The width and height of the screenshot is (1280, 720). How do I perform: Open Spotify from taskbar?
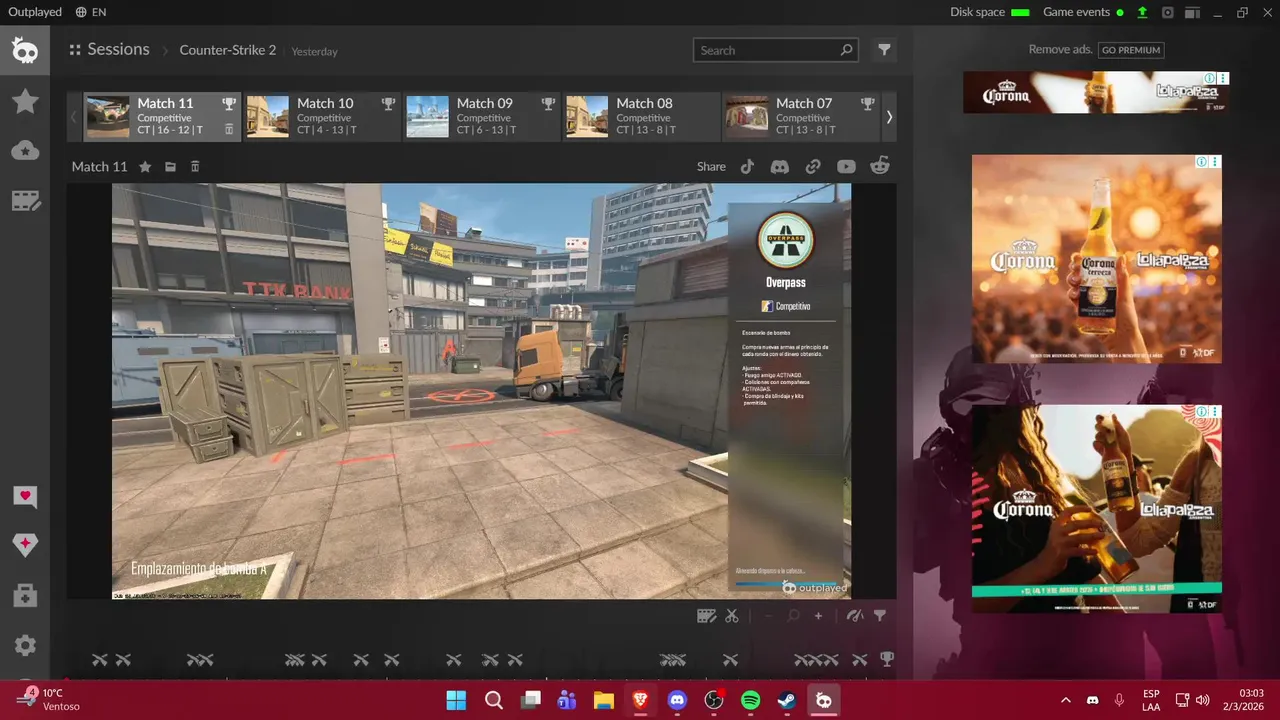click(x=751, y=700)
